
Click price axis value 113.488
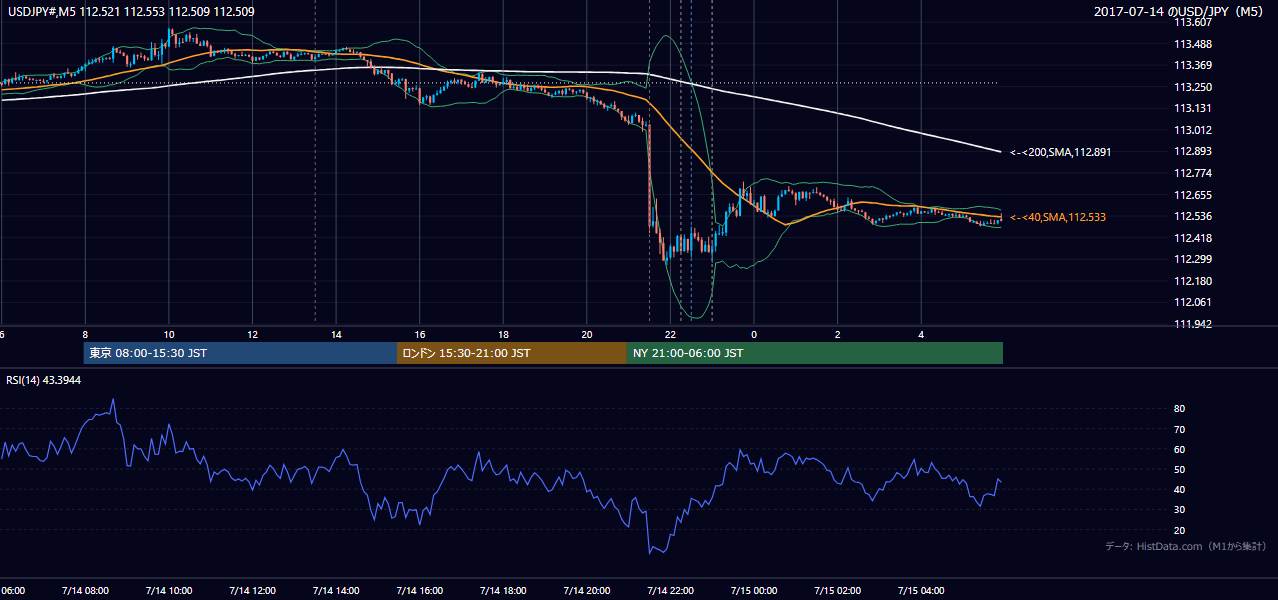[x=1193, y=44]
